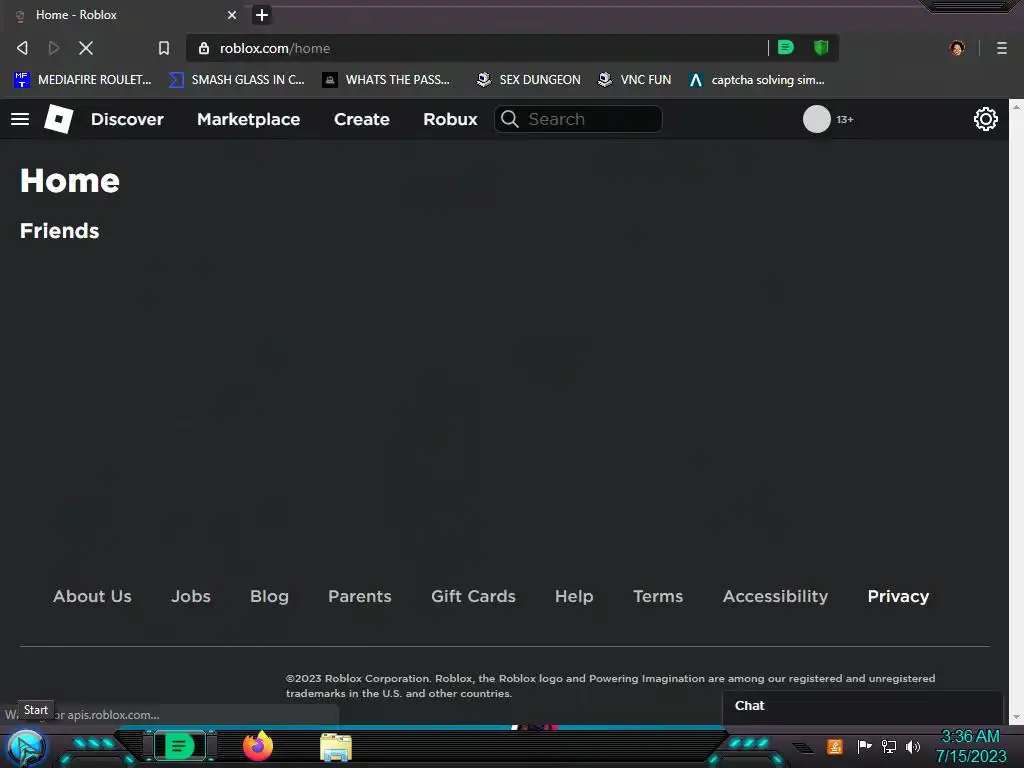Image resolution: width=1024 pixels, height=768 pixels.
Task: Open the browser main menu icon
Action: point(1002,48)
